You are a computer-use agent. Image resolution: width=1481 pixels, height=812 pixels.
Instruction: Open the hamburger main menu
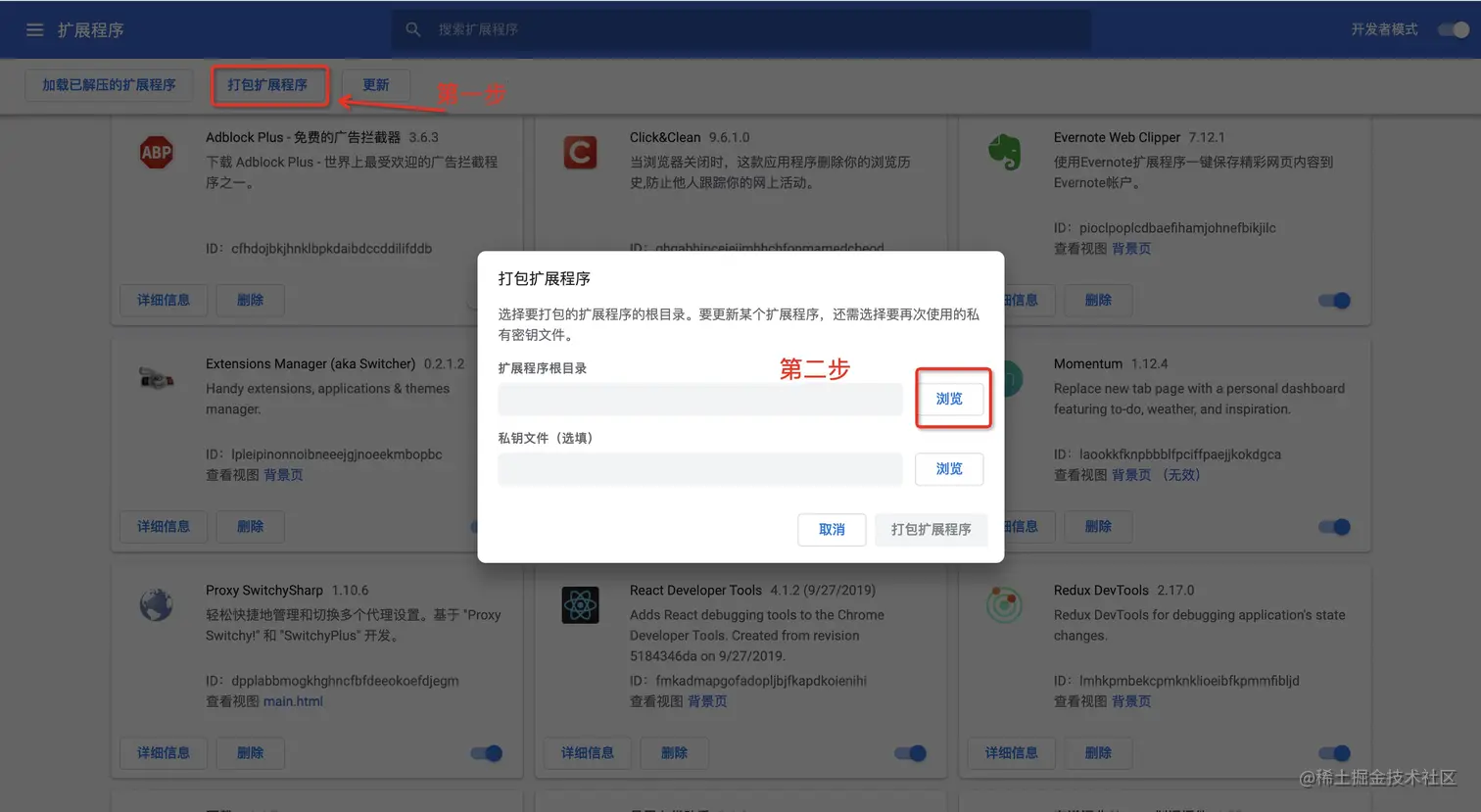point(34,29)
